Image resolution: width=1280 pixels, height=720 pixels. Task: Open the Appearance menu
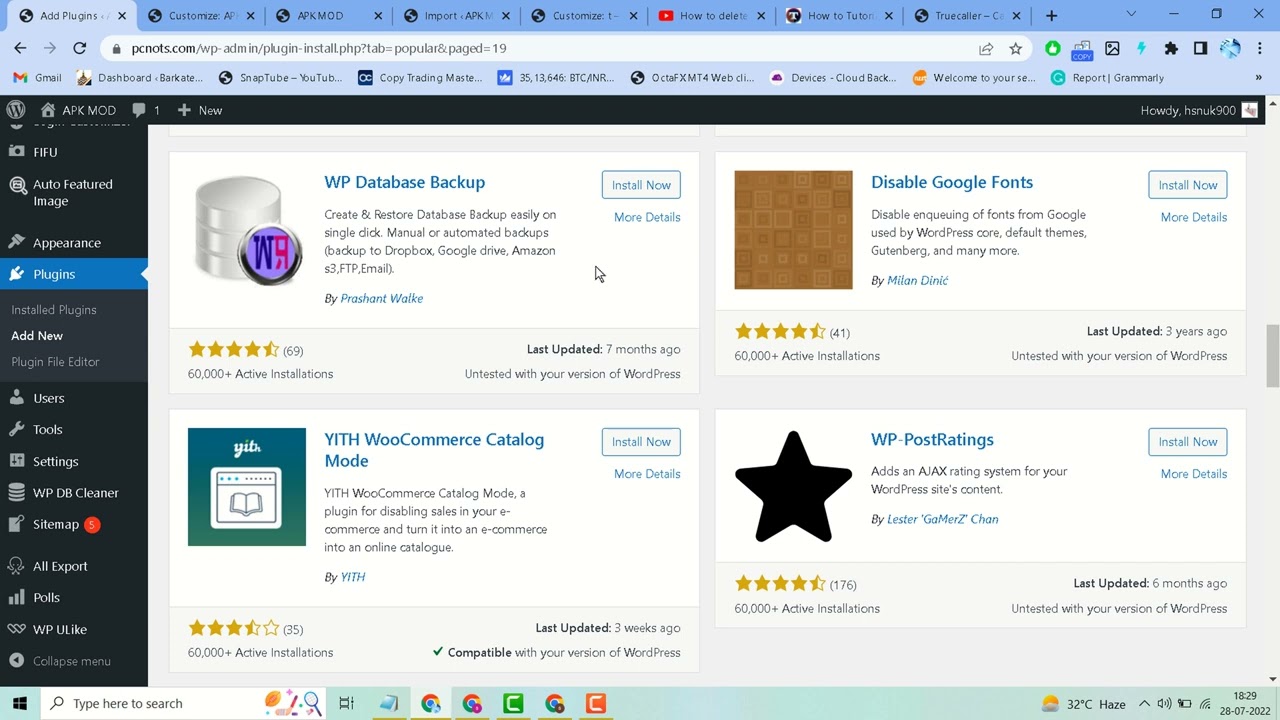[x=74, y=243]
